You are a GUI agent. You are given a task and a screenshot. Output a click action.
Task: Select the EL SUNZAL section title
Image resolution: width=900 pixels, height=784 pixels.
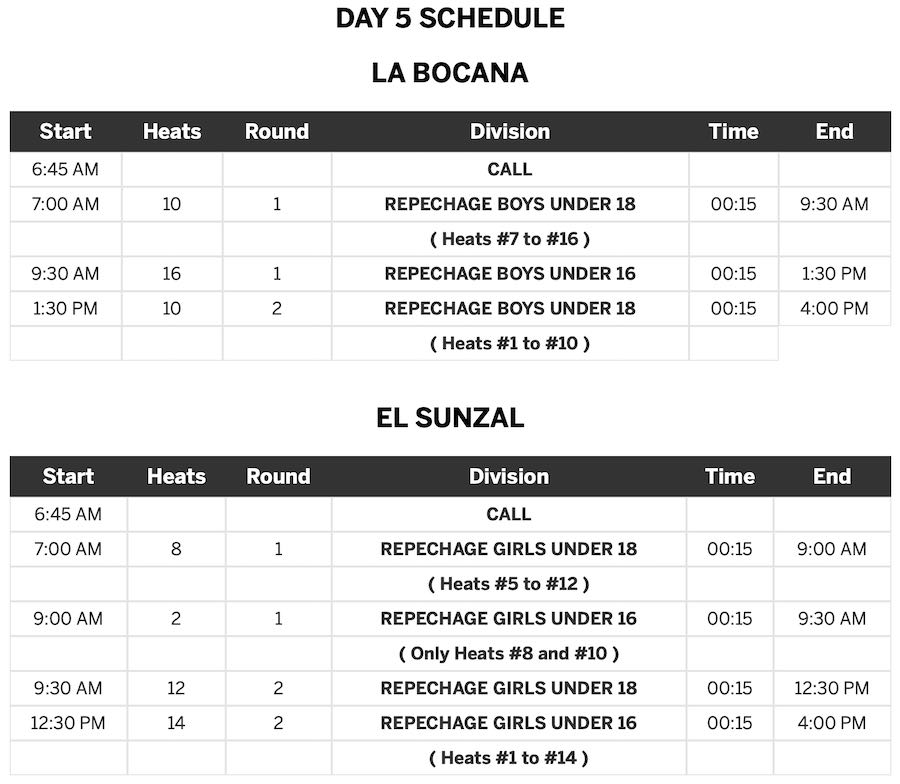tap(450, 418)
